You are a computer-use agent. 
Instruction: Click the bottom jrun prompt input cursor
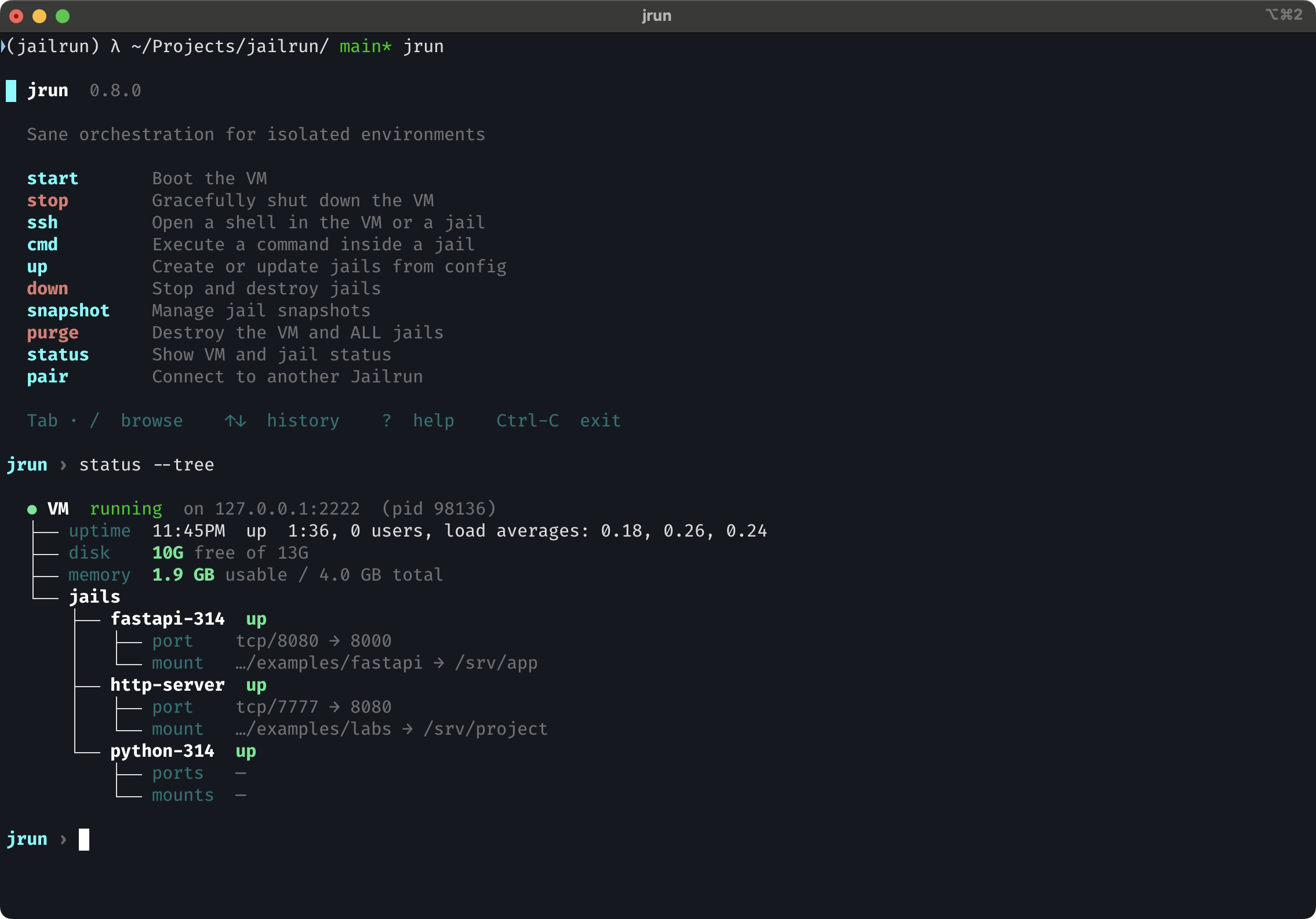(x=84, y=840)
